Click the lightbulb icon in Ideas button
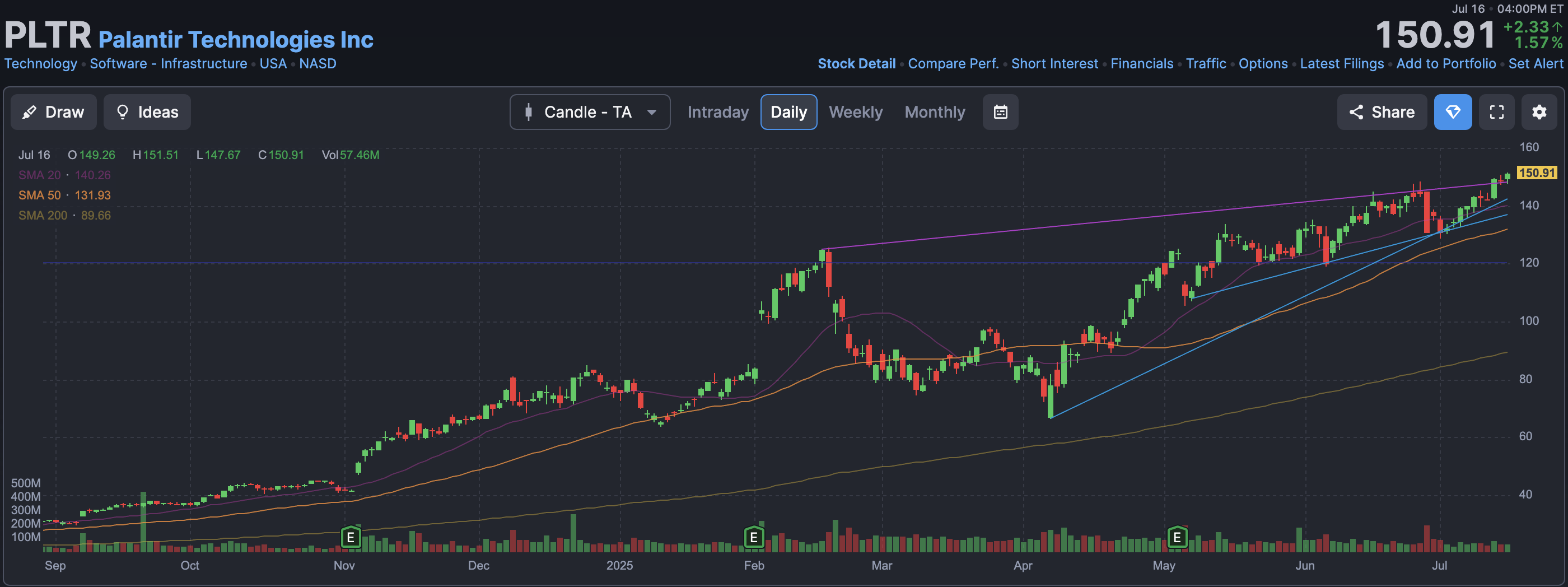1568x587 pixels. pos(122,112)
